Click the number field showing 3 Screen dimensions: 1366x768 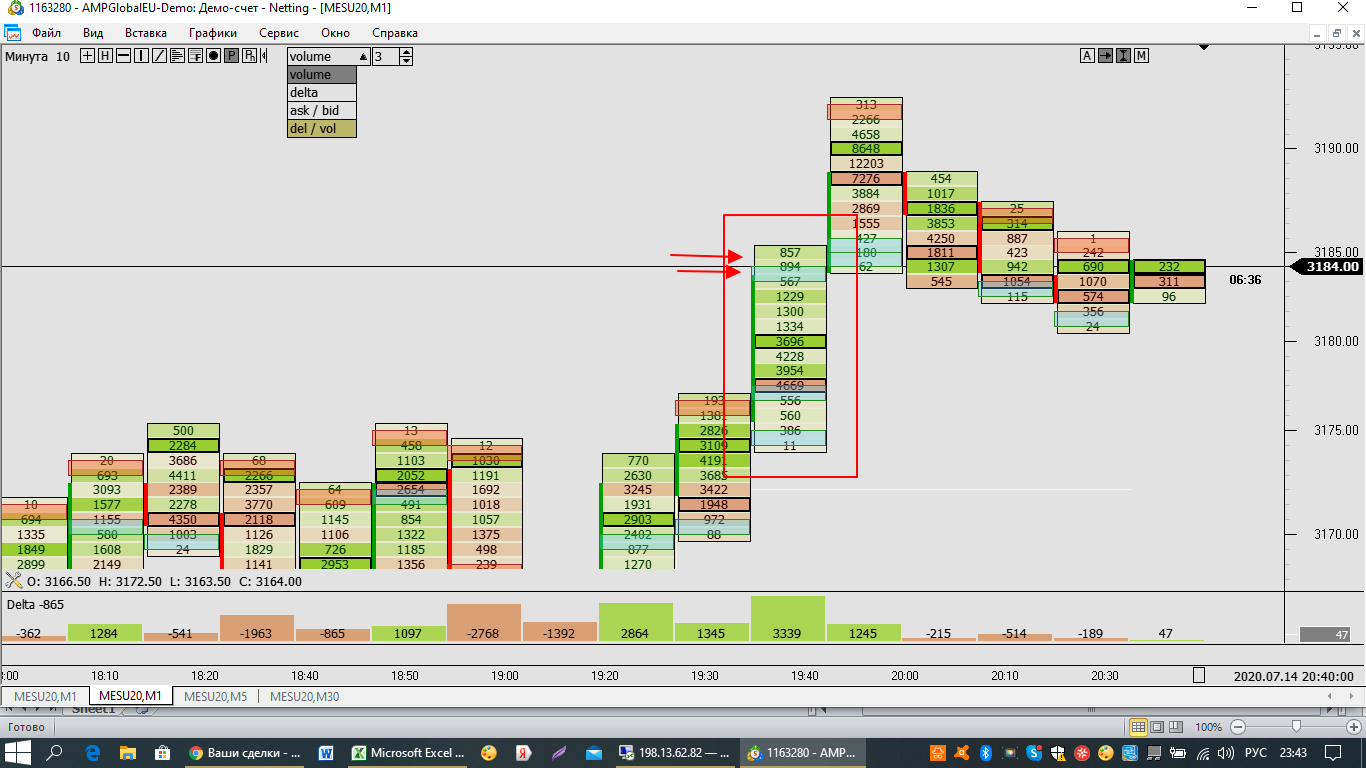click(x=386, y=57)
